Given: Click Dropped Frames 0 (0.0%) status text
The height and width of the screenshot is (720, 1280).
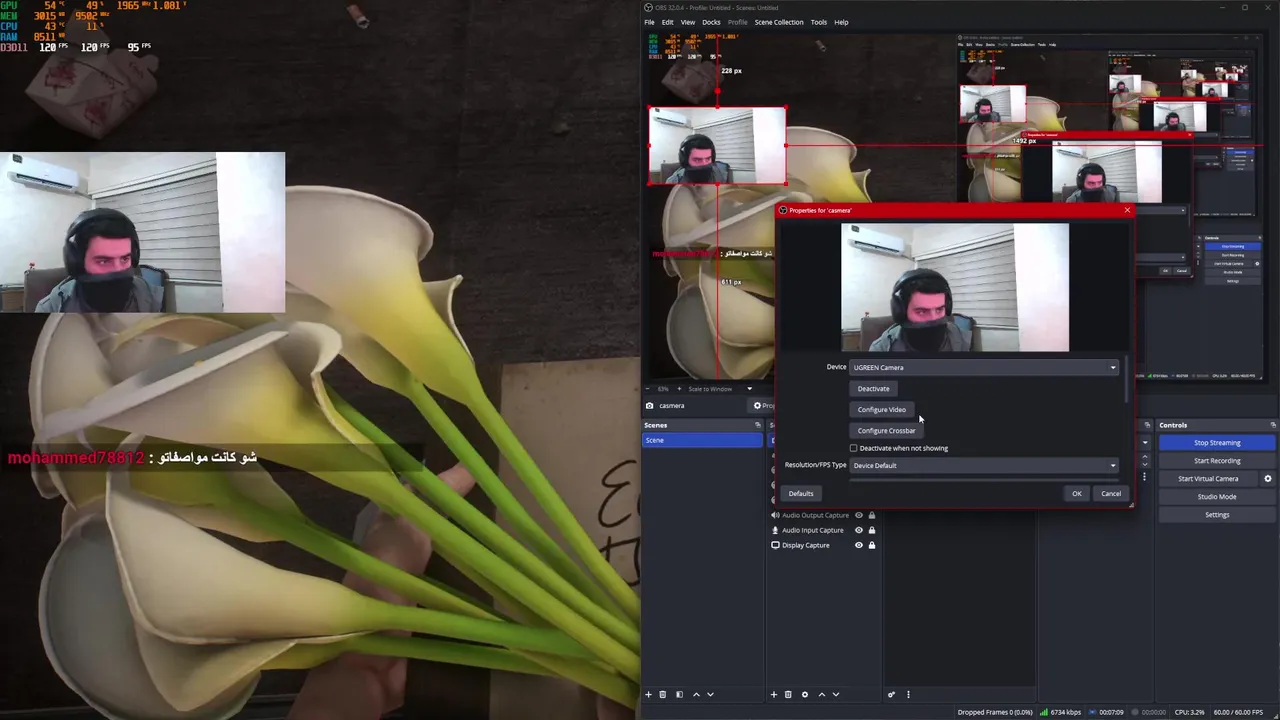Looking at the screenshot, I should tap(995, 712).
